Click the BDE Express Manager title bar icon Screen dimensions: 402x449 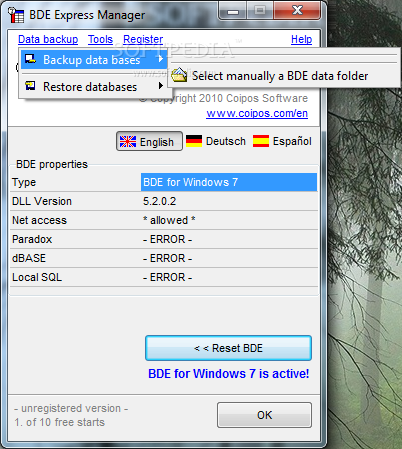coord(16,15)
